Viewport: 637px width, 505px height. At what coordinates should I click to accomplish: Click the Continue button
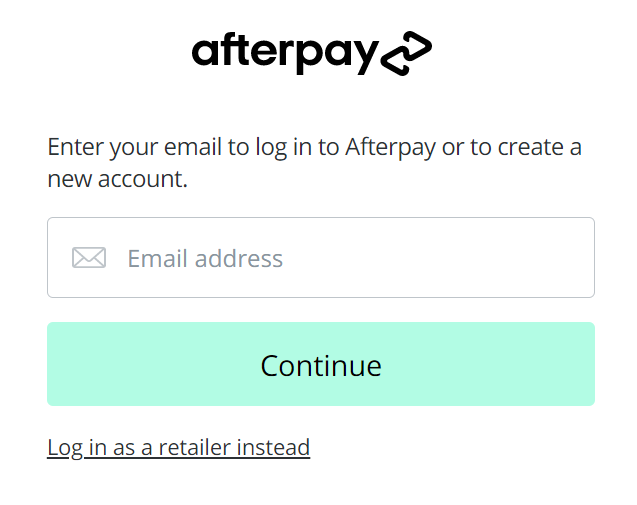coord(321,364)
